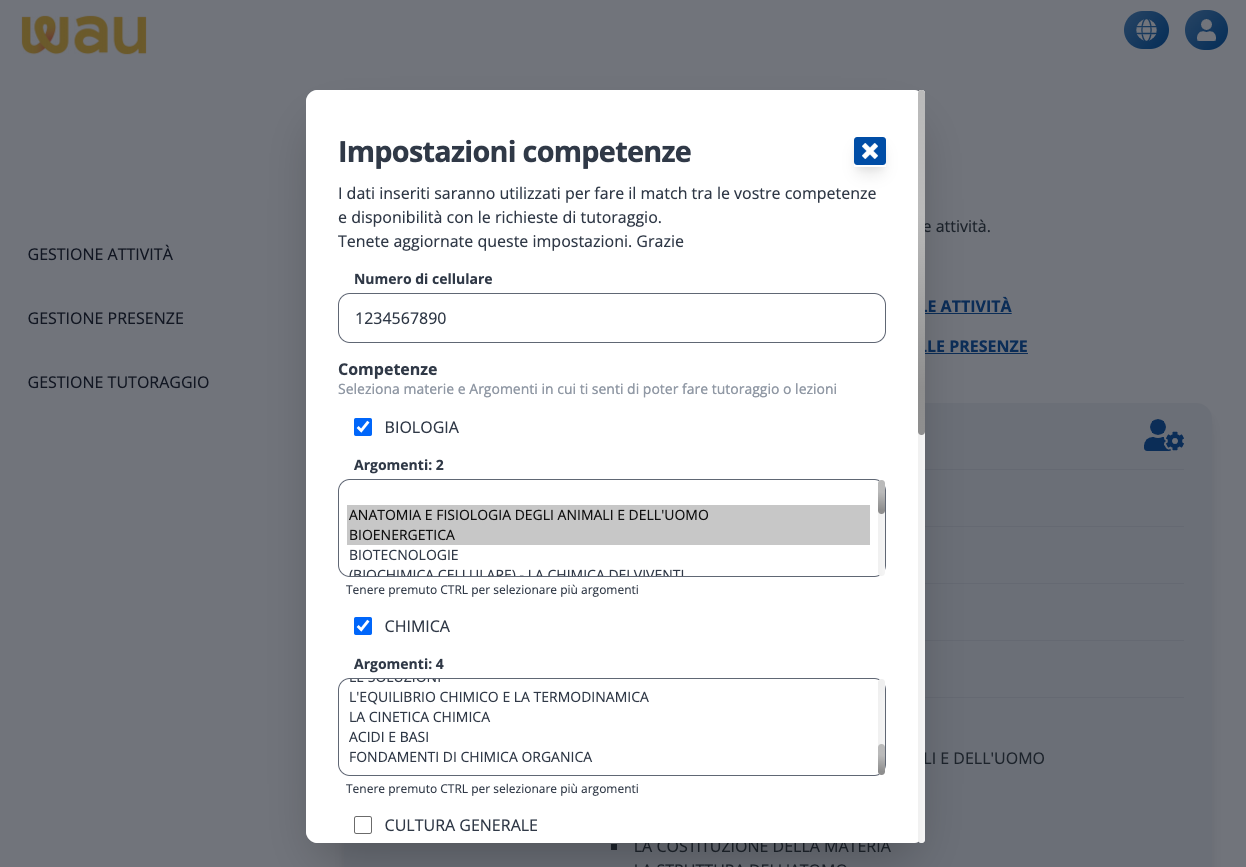Open GESTIONE ATTIVITÀ menu item
Image resolution: width=1246 pixels, height=867 pixels.
point(100,255)
